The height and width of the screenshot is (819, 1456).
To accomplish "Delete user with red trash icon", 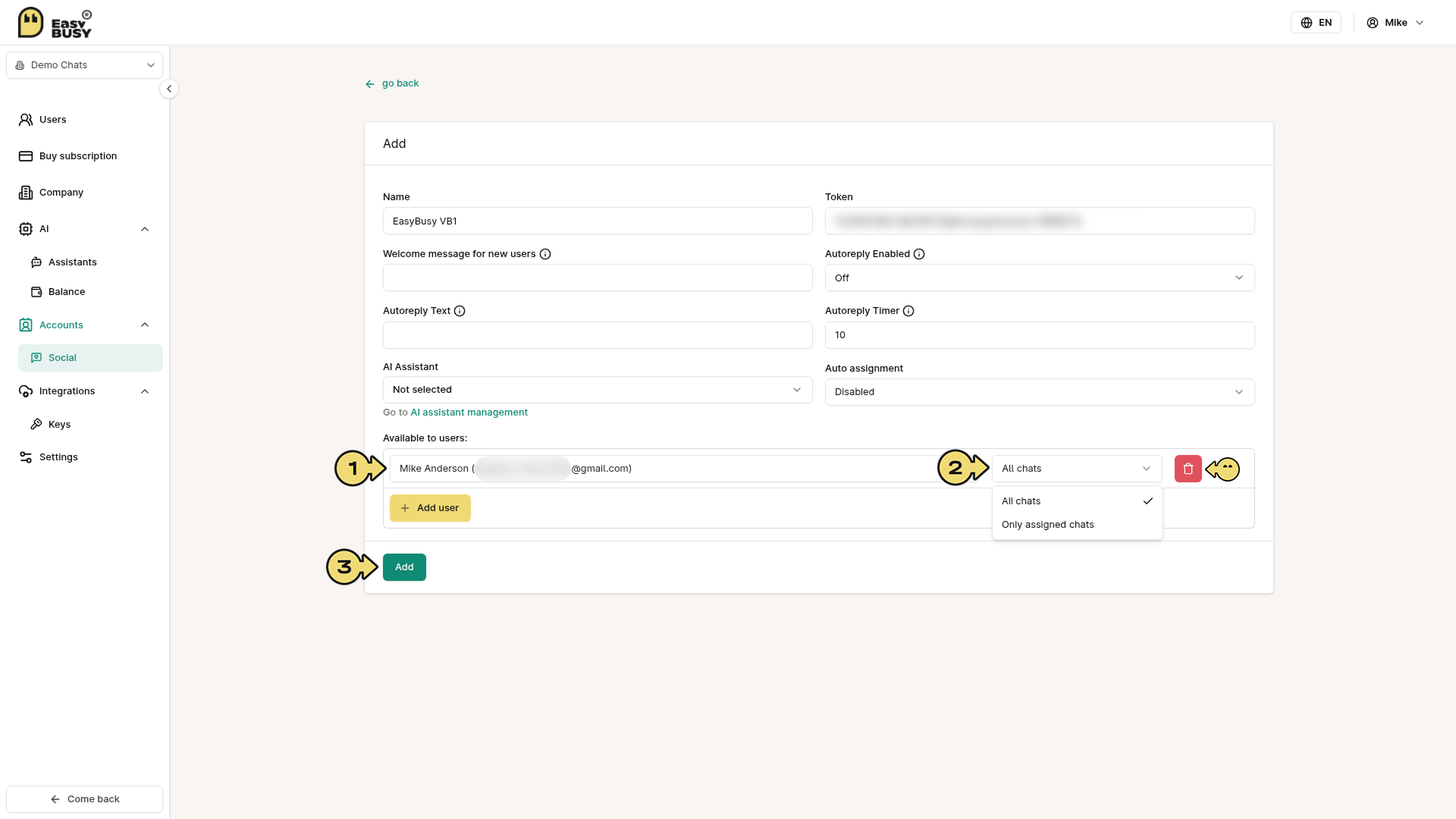I will (1188, 469).
